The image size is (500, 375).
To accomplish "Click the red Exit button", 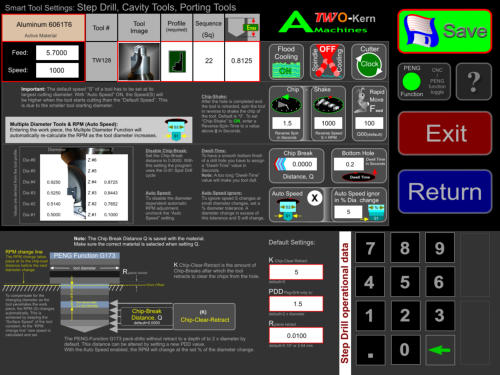I will tap(445, 133).
